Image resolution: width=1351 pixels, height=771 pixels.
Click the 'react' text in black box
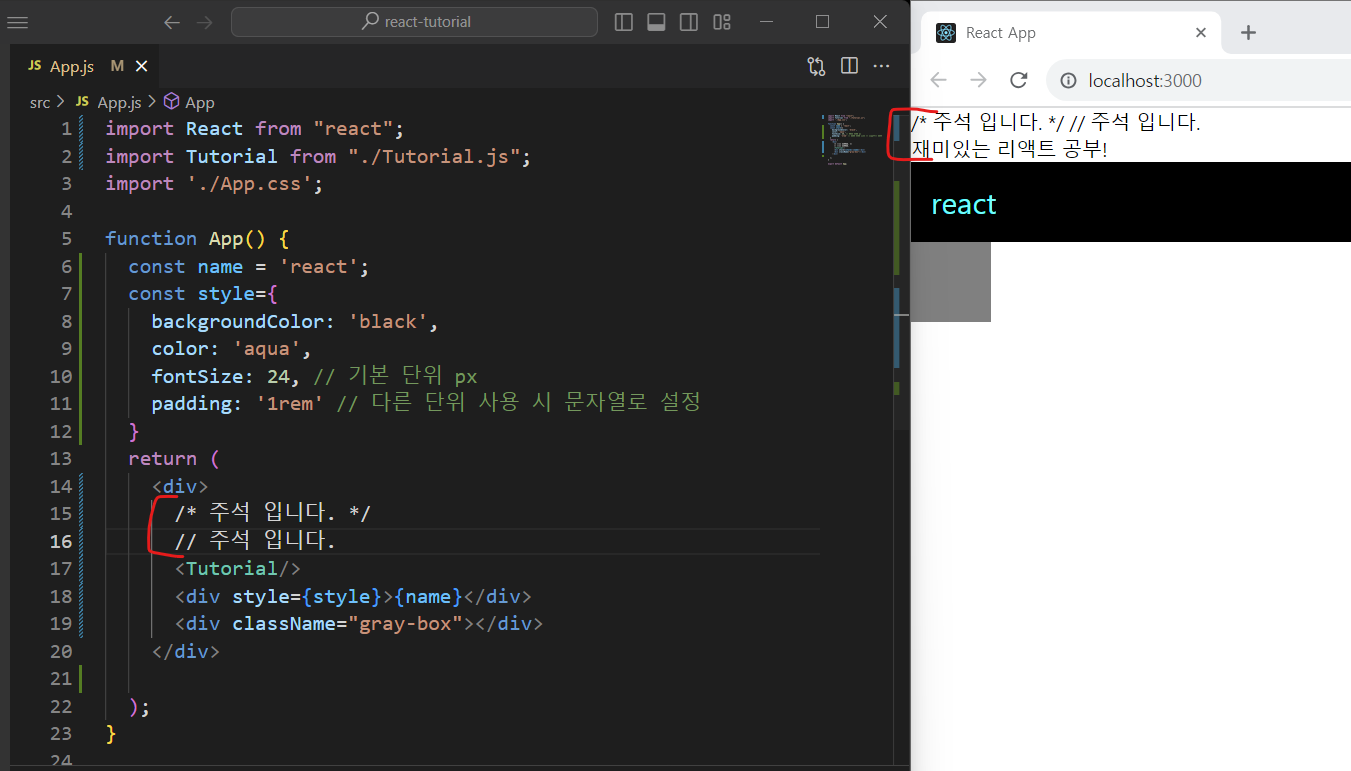(964, 204)
